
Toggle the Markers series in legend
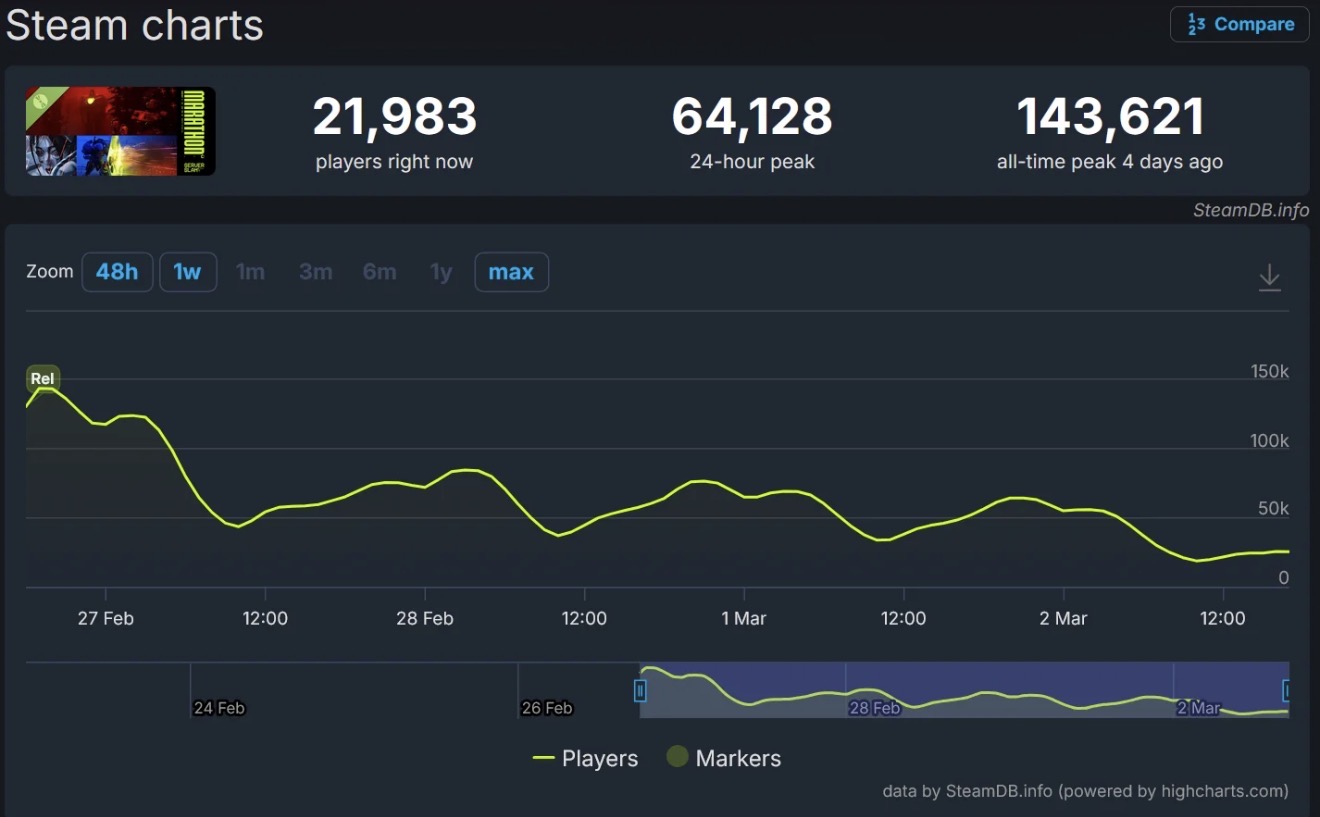click(x=724, y=759)
